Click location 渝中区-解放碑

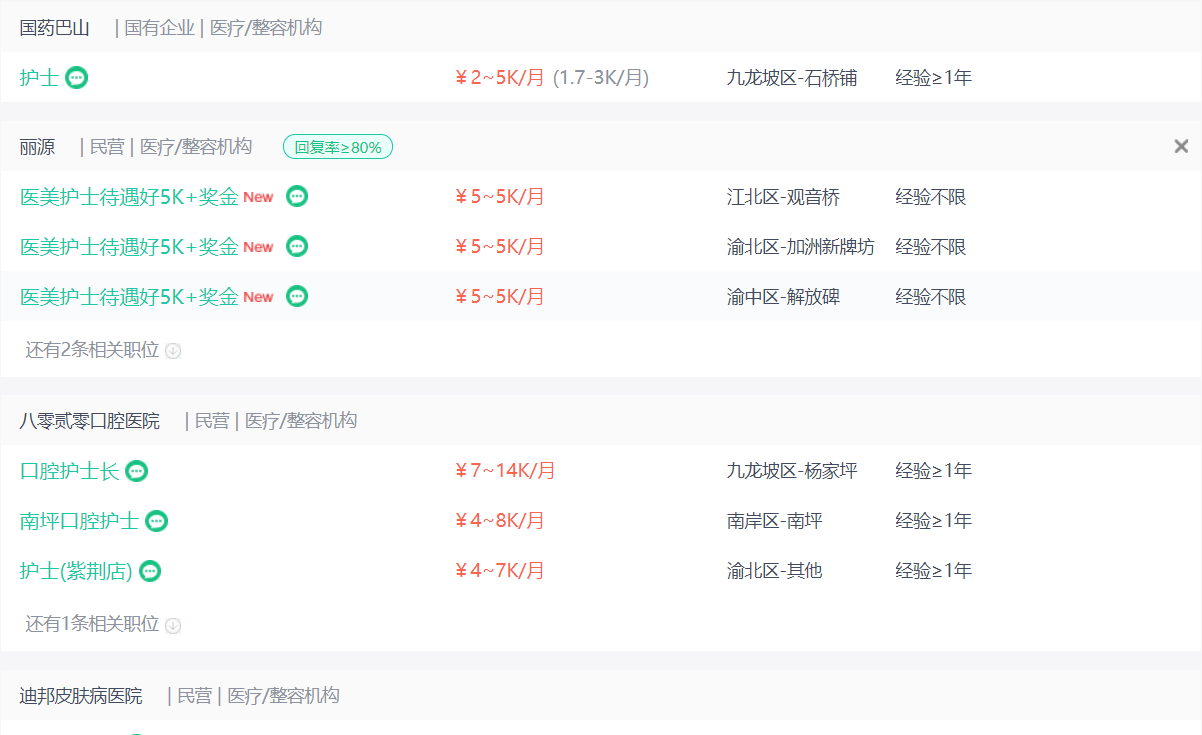coord(783,296)
